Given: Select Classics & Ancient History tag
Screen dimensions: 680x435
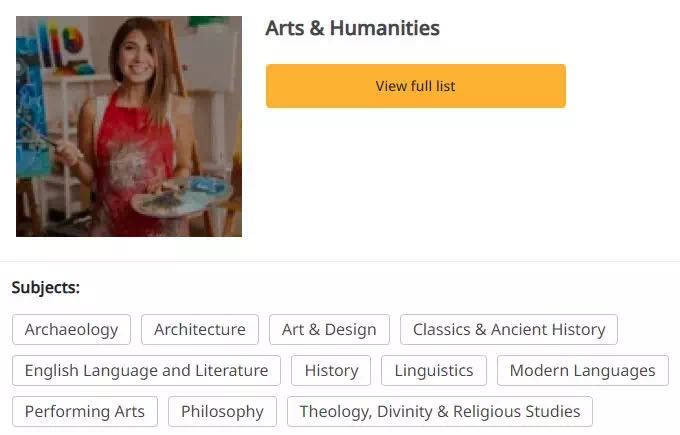Looking at the screenshot, I should (x=509, y=329).
